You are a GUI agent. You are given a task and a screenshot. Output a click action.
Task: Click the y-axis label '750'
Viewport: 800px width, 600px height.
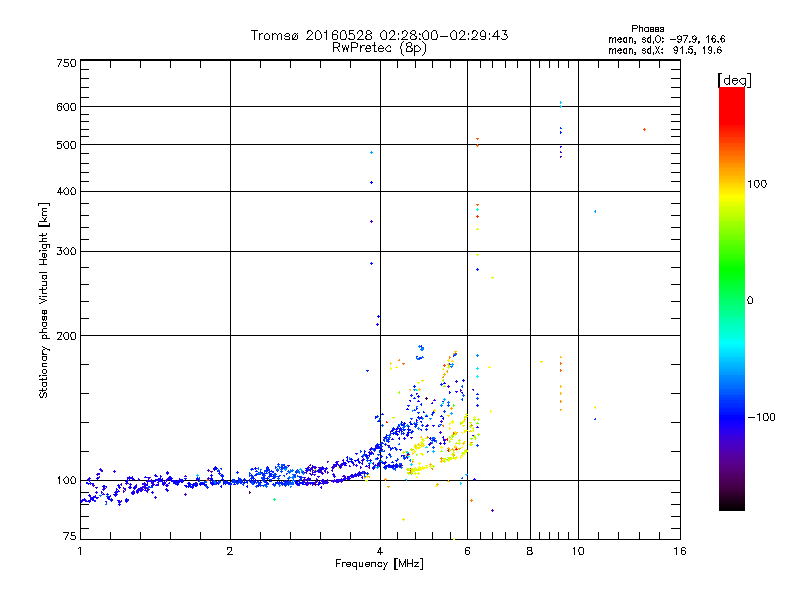[x=66, y=63]
